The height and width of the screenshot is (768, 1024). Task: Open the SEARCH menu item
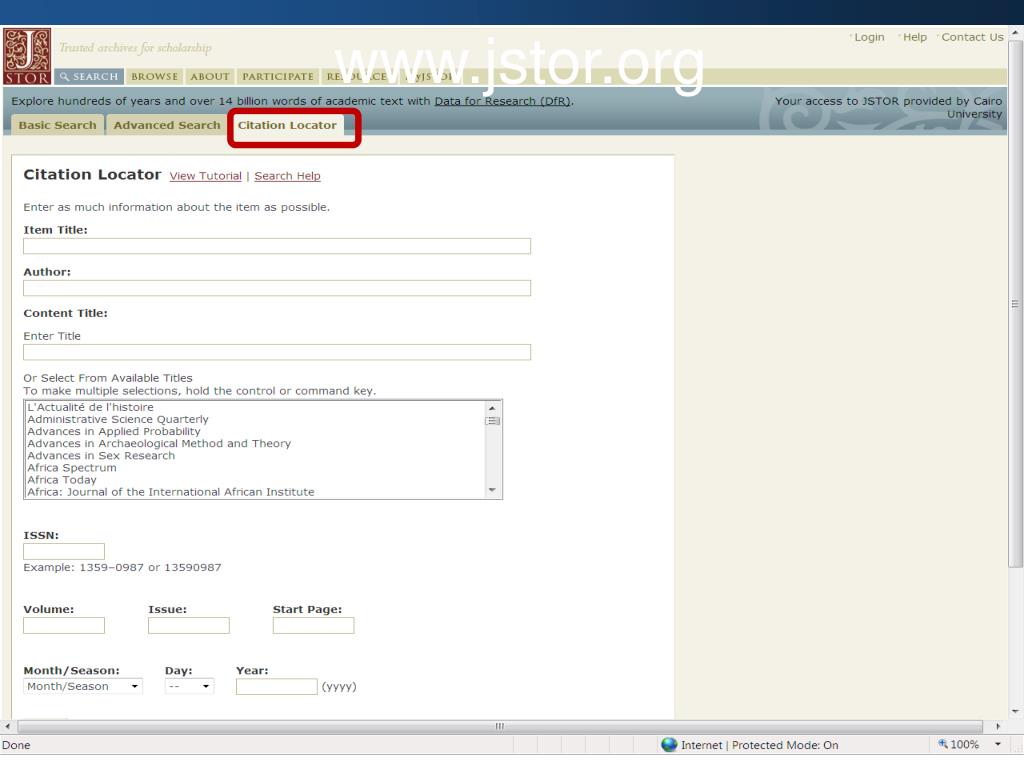(x=89, y=76)
